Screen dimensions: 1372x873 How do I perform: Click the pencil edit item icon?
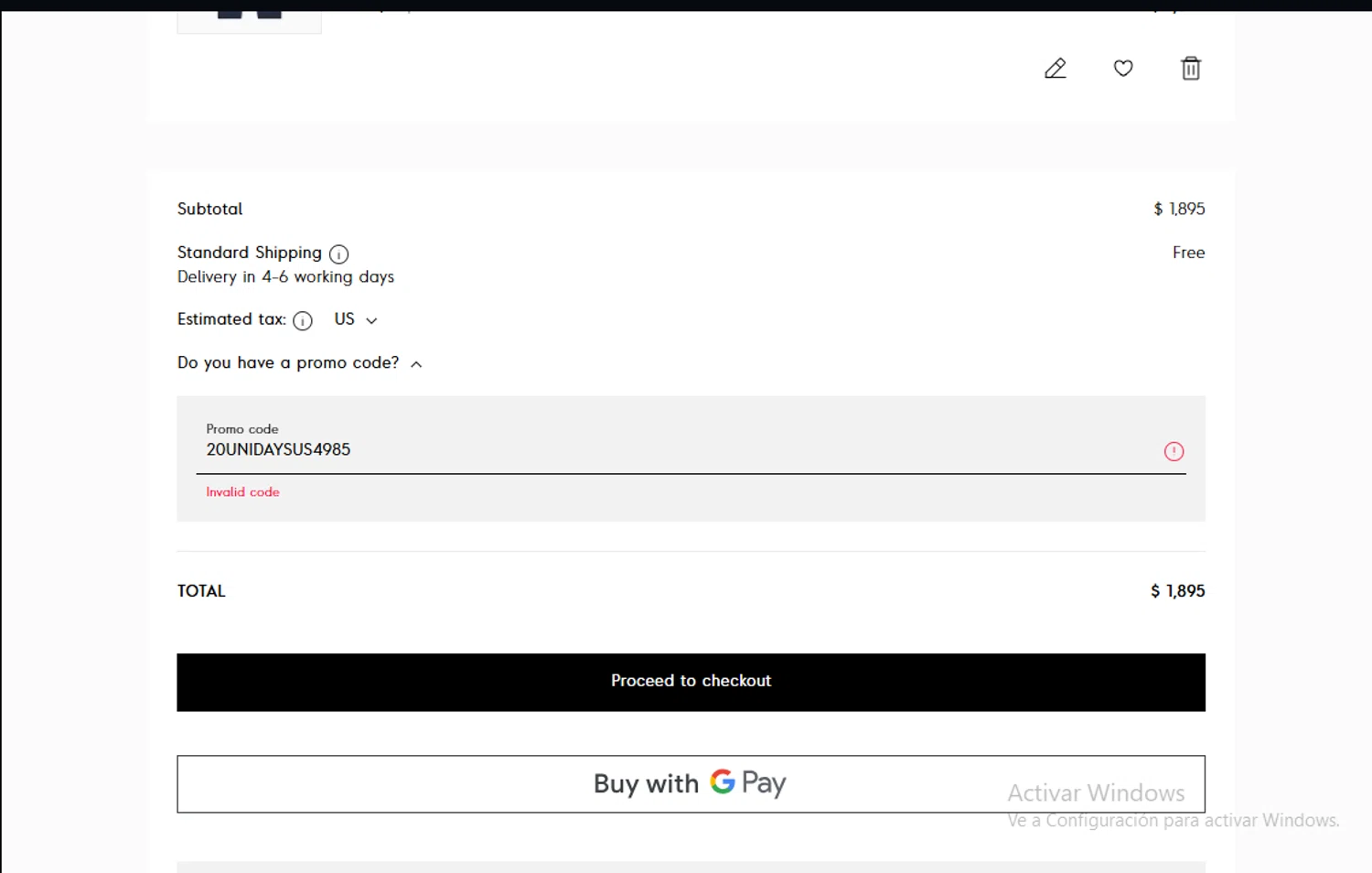[1056, 69]
